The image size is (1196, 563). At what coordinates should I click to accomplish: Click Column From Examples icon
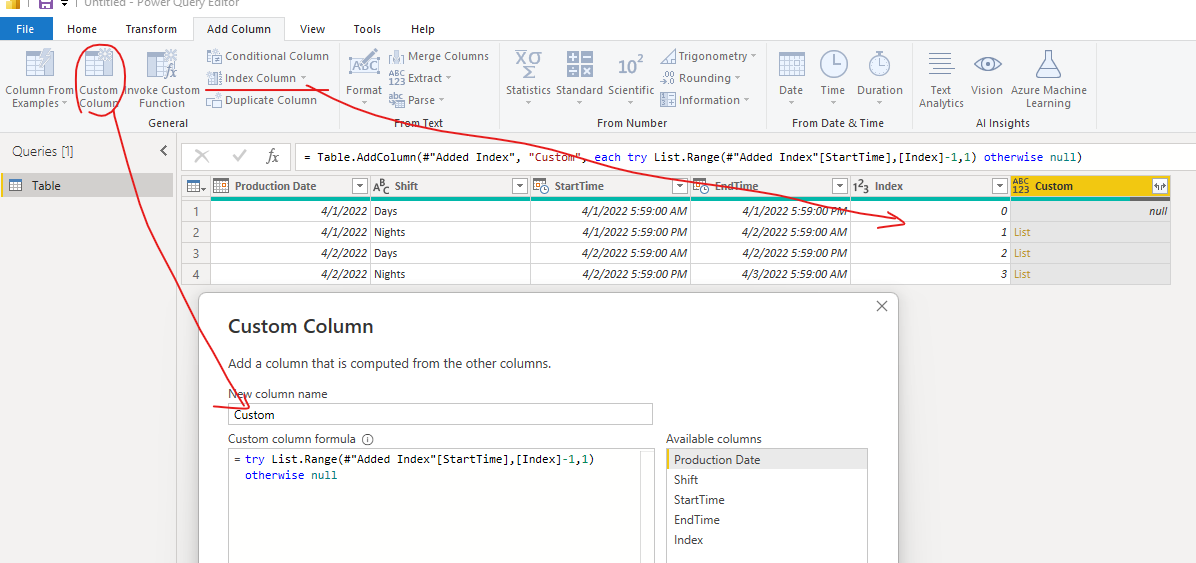click(x=40, y=64)
